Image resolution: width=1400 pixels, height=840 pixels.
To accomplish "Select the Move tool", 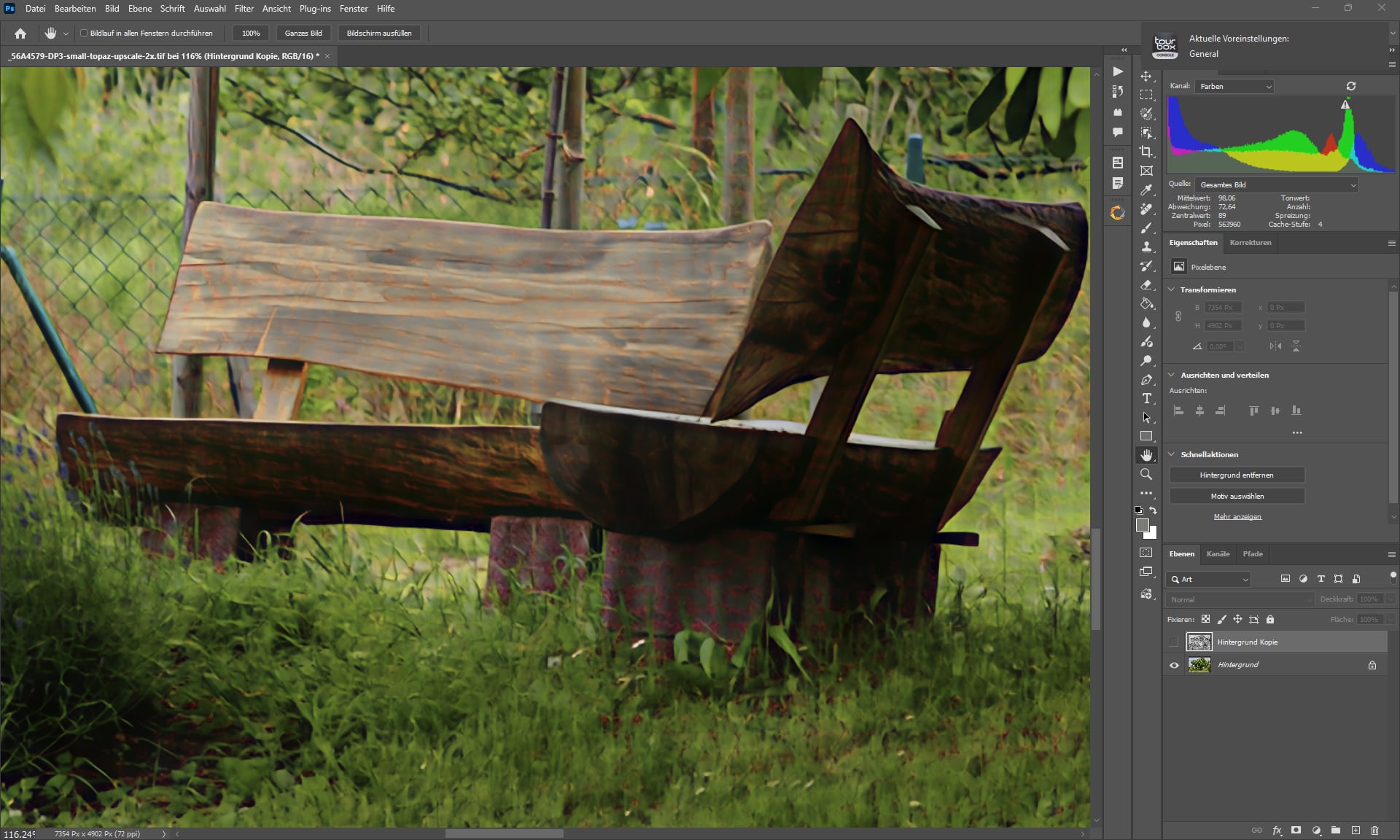I will [1146, 76].
